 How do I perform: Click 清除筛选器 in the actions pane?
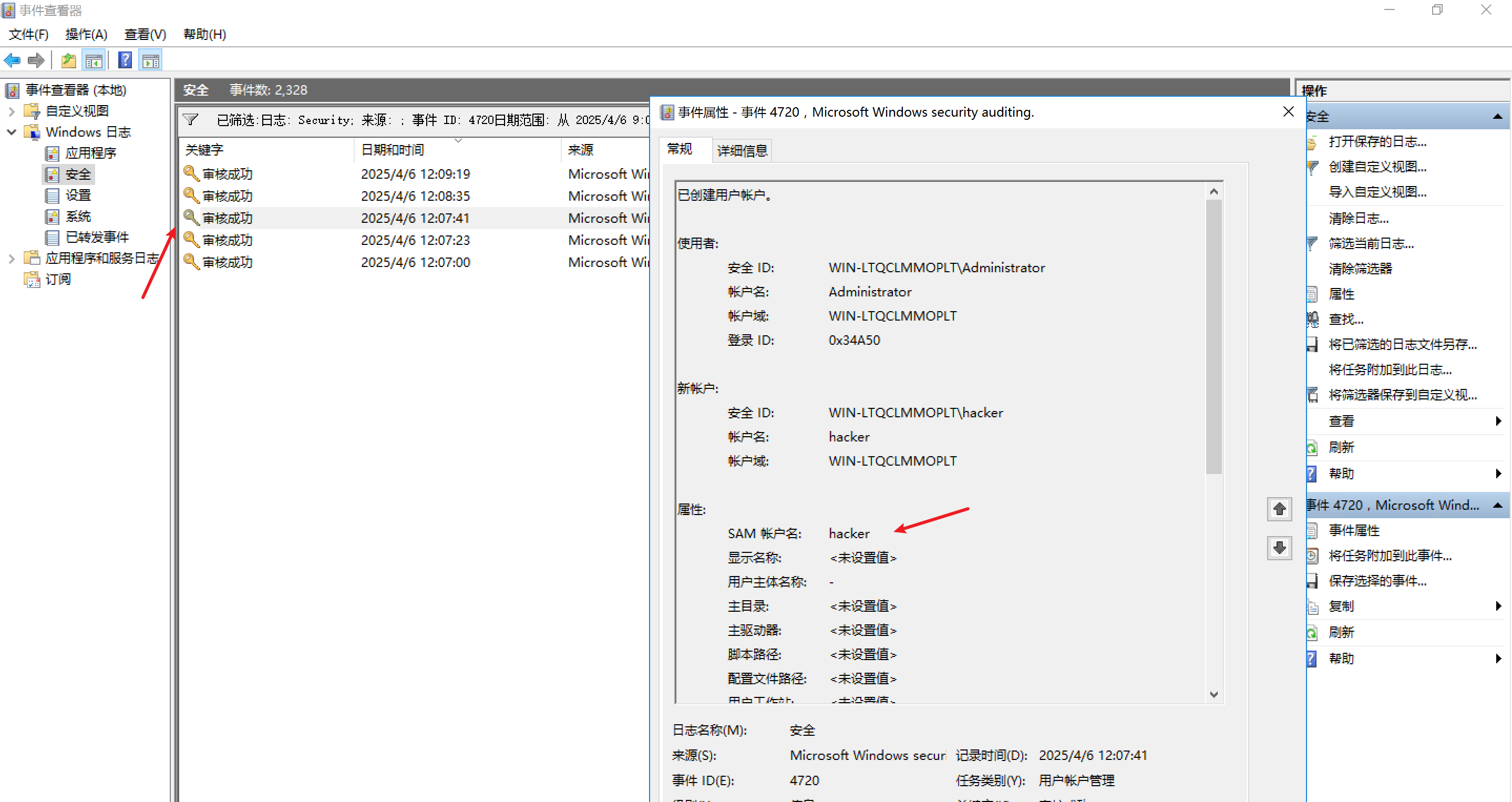point(1360,269)
